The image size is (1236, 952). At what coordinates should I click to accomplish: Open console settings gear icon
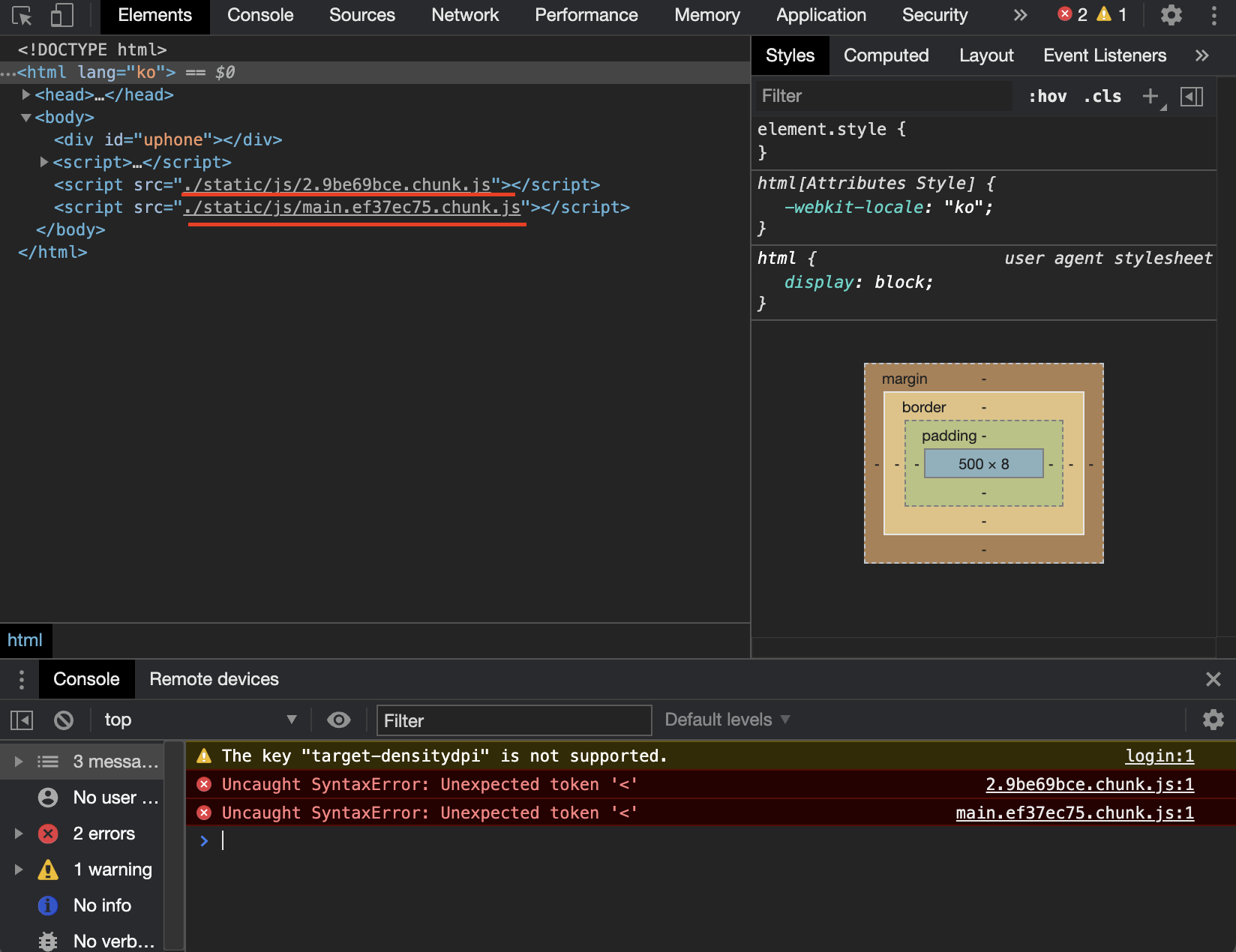click(x=1213, y=720)
